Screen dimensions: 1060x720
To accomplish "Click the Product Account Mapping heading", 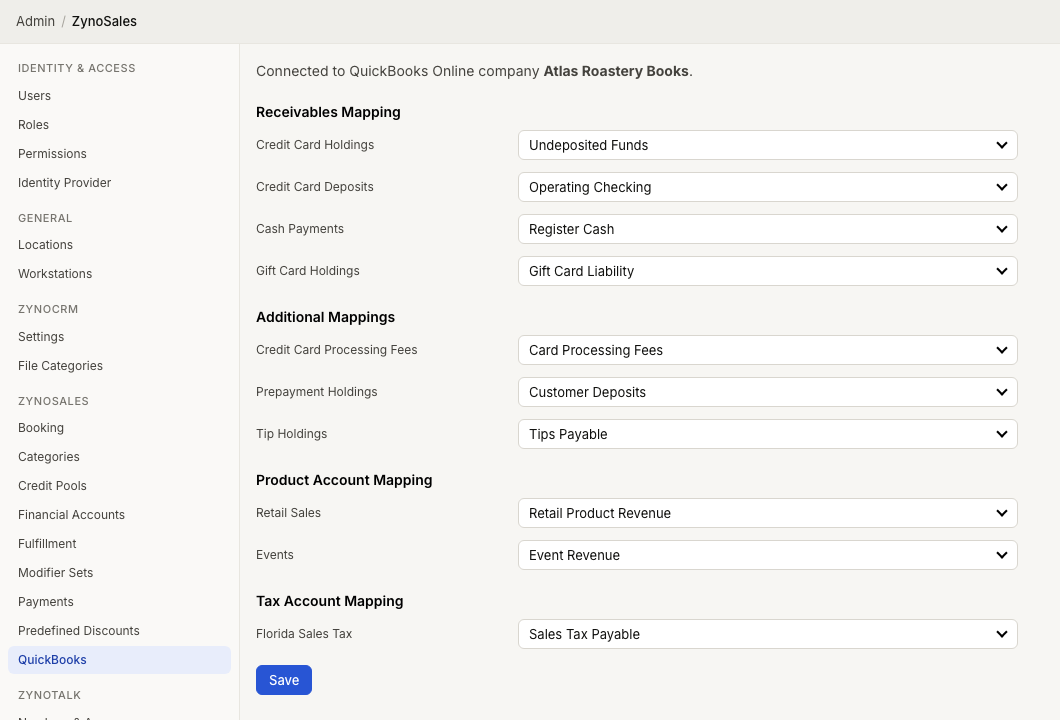I will coord(343,480).
